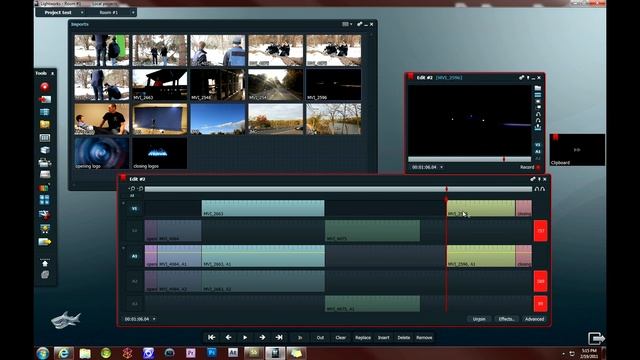The image size is (640, 360).
Task: Click the Ungroup button in timeline
Action: point(479,319)
